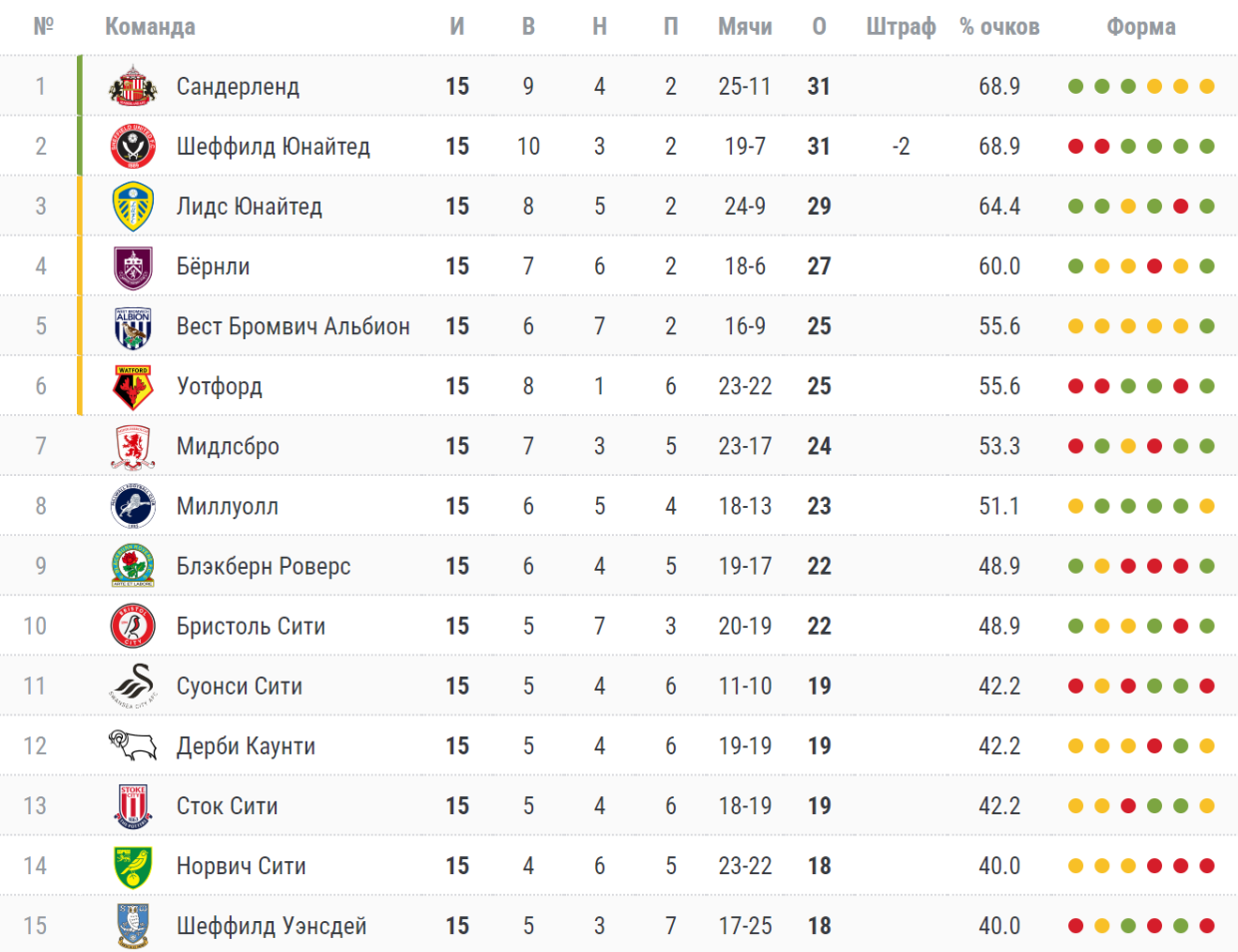
Task: Click the Norwich City club crest
Action: click(133, 865)
